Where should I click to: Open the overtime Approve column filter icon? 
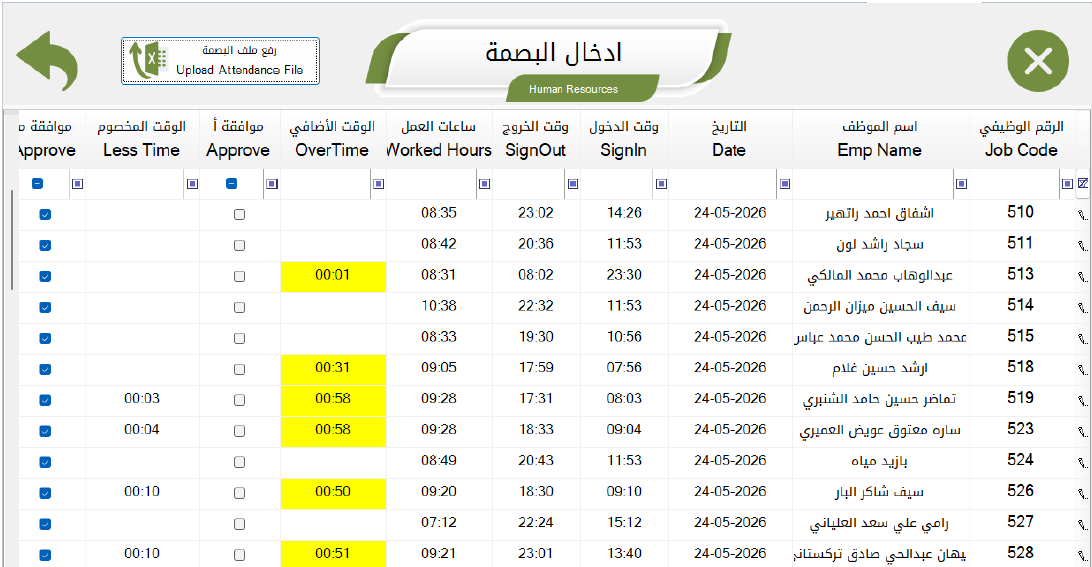coord(272,184)
